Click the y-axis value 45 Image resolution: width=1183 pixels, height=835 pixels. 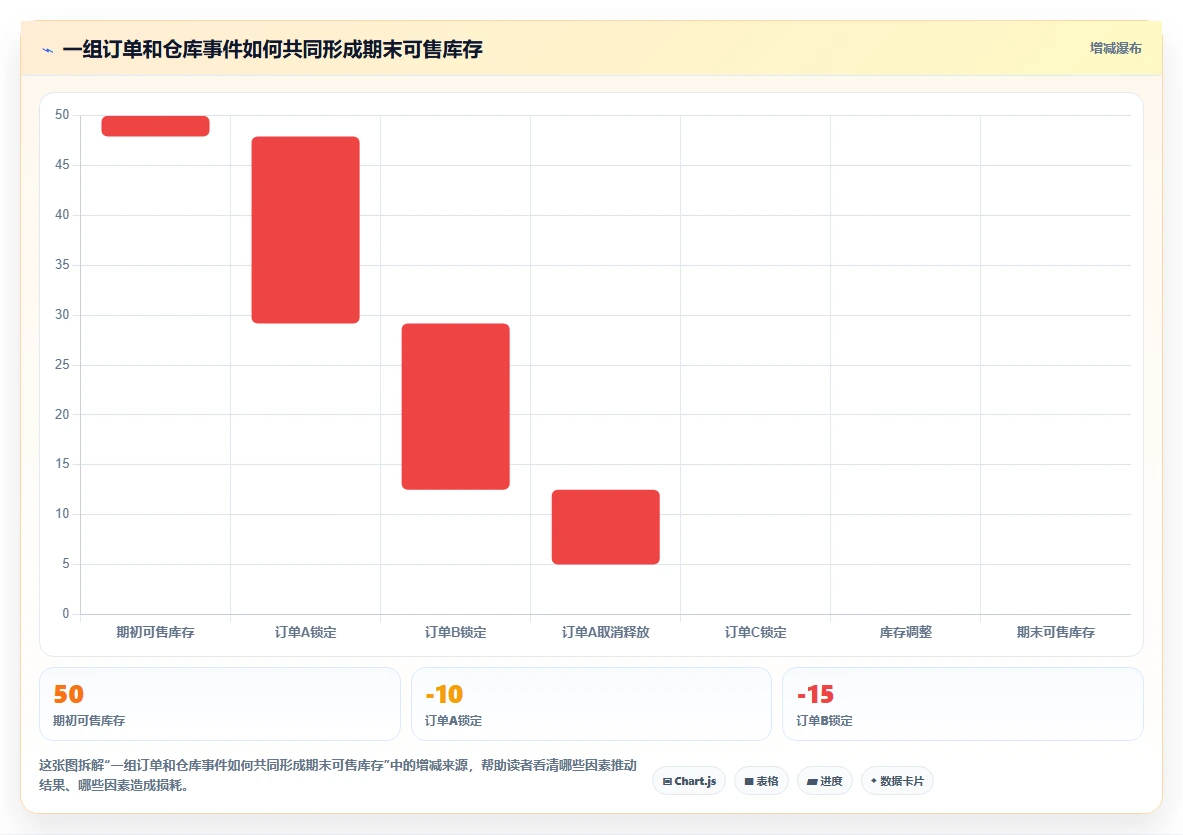pos(62,164)
